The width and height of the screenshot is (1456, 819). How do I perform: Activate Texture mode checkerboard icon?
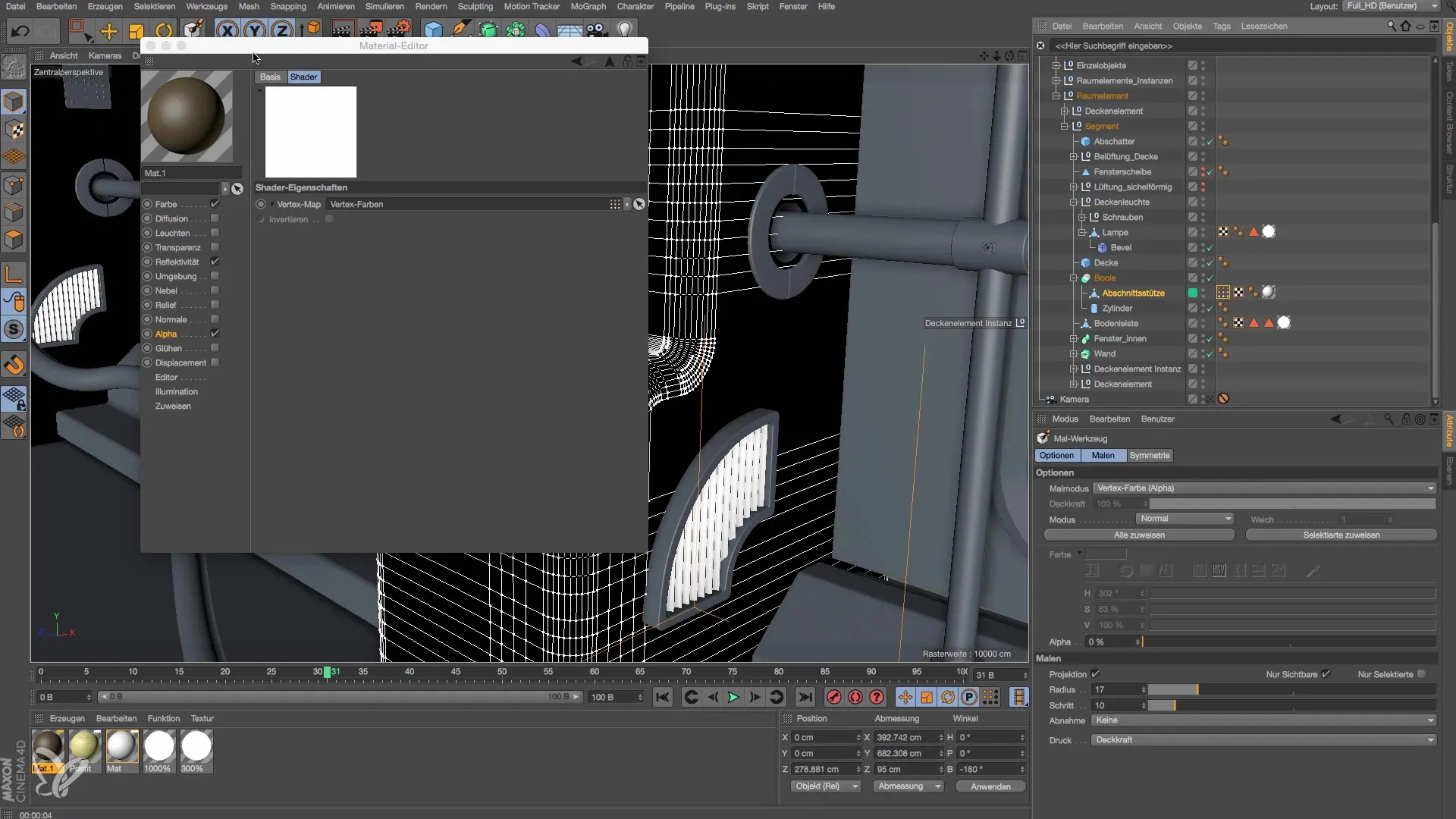[14, 130]
